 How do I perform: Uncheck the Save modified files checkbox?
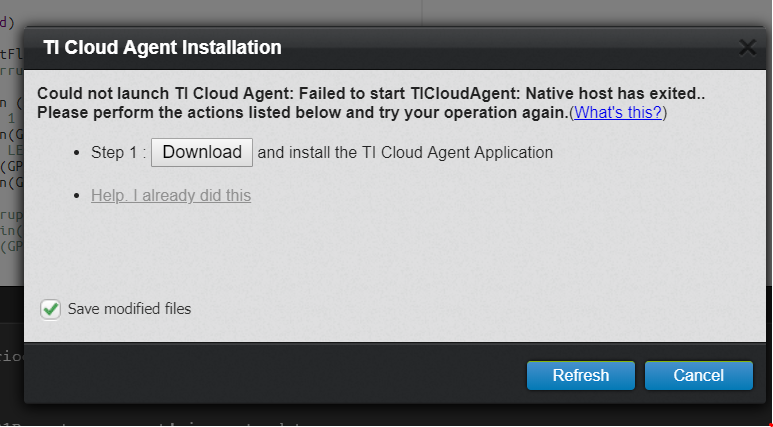[51, 309]
